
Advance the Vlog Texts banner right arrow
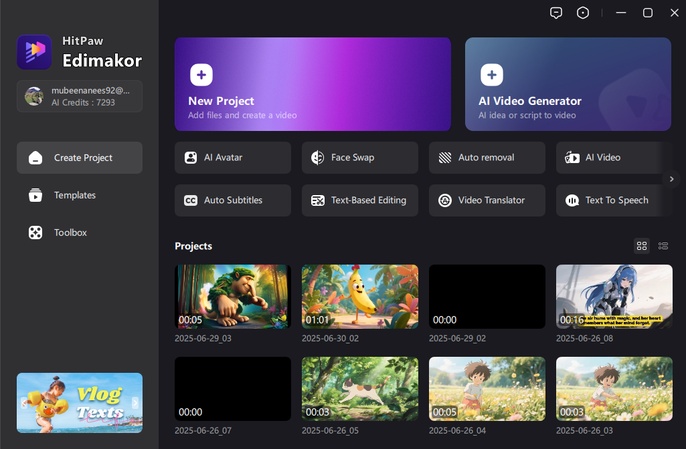[135, 403]
